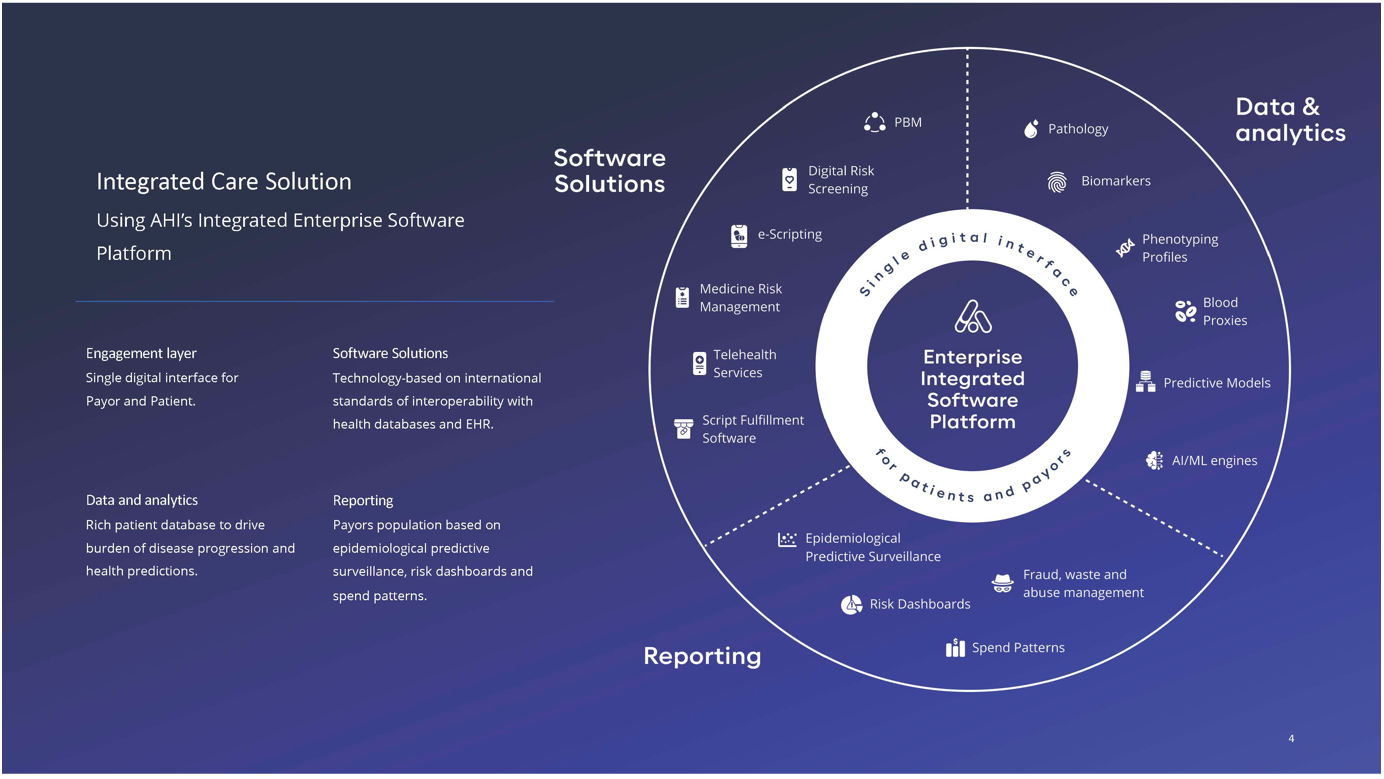Click the Medicine Risk Management icon
Screen dimensions: 1384x779
pyautogui.click(x=682, y=297)
